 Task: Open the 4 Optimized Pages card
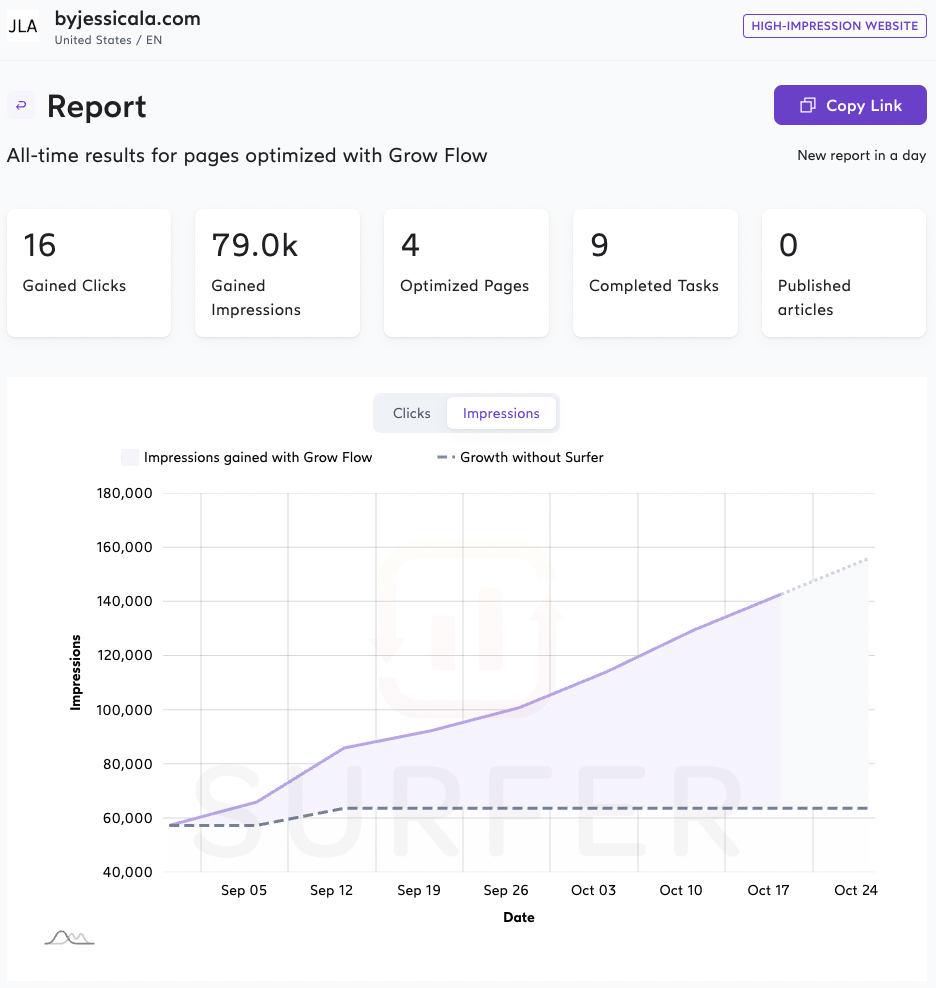(x=466, y=273)
